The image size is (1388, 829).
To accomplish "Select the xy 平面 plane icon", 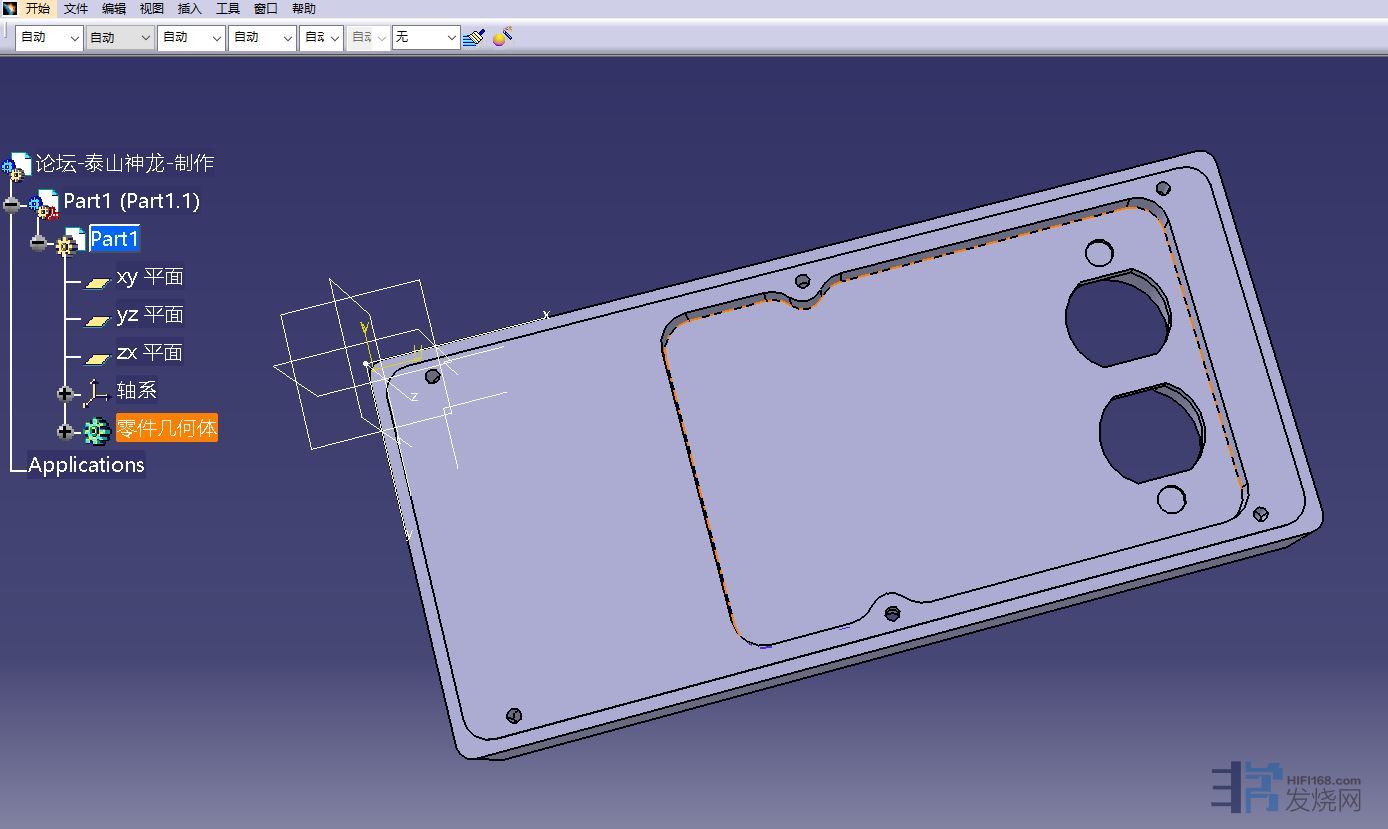I will pyautogui.click(x=97, y=281).
